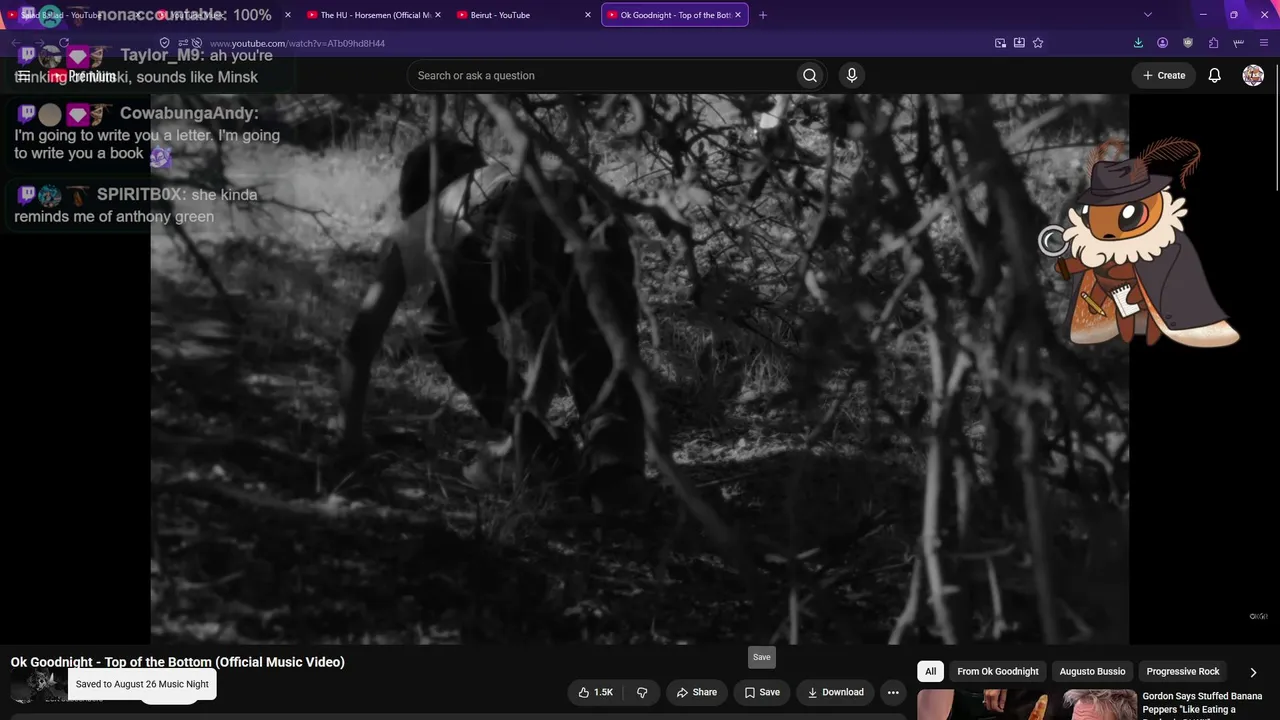Focus the Search or ask a question field
The width and height of the screenshot is (1280, 720).
point(601,75)
